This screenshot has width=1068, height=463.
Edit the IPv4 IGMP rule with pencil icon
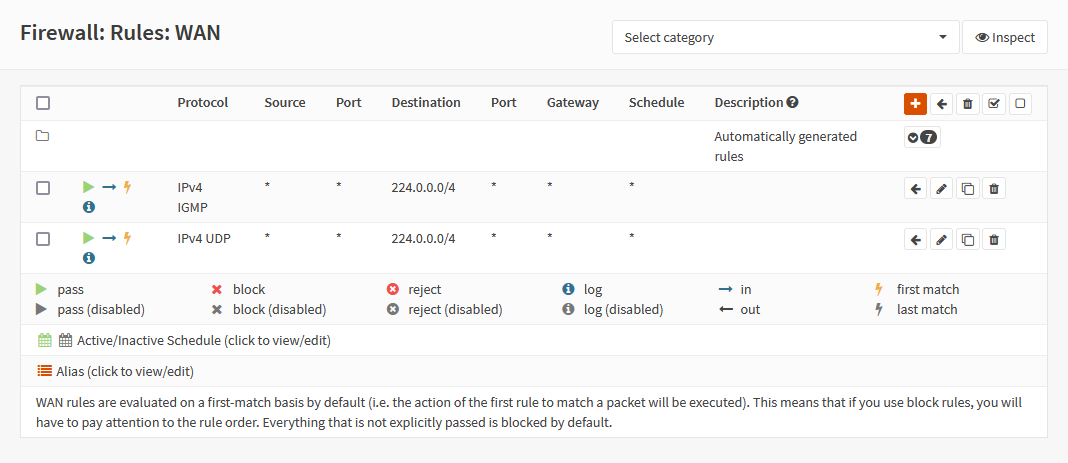click(x=941, y=188)
